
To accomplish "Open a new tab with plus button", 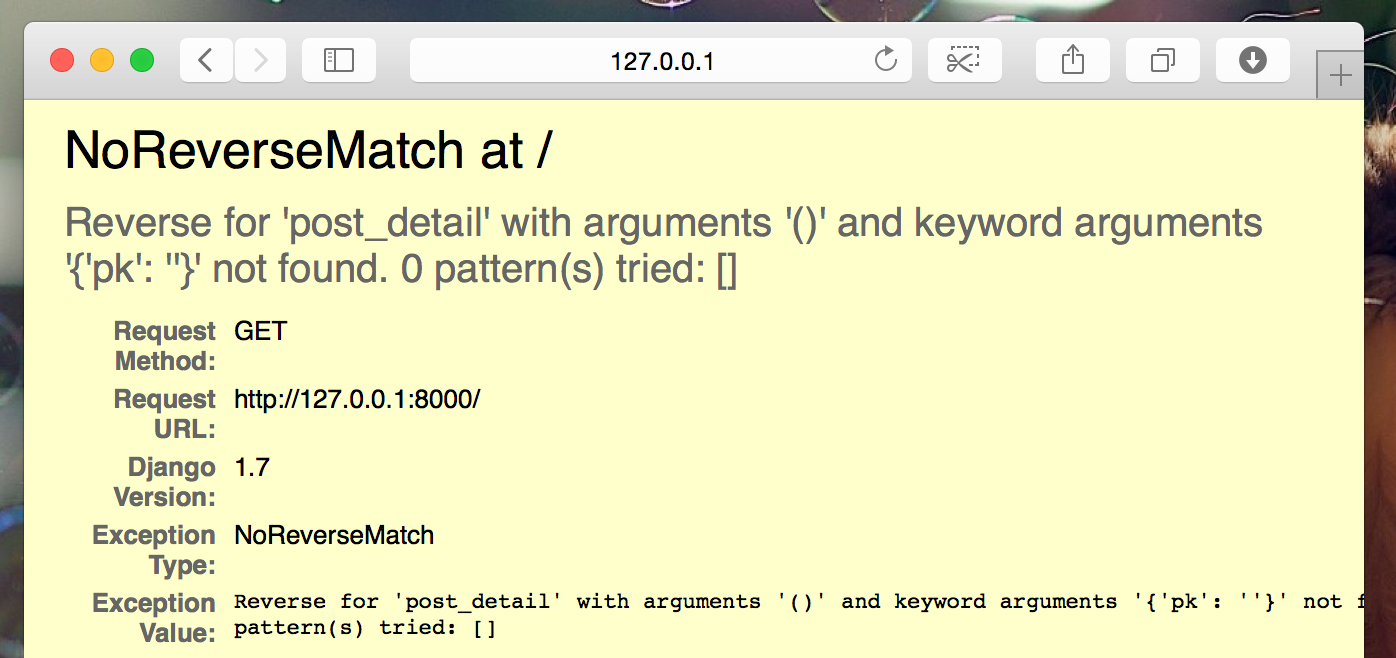I will [x=1340, y=75].
